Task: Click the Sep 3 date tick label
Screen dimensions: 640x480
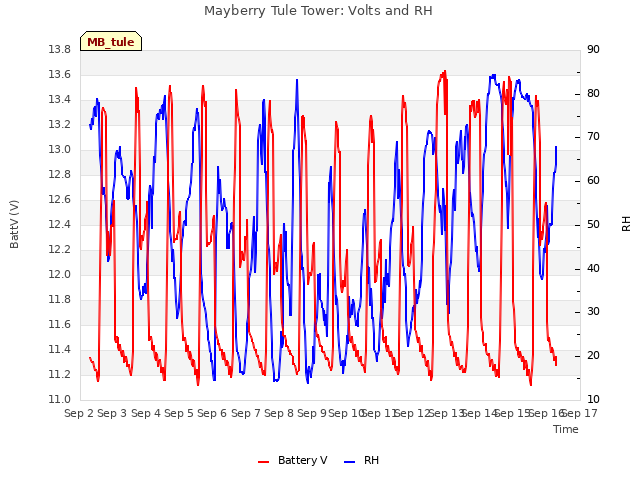Action: coord(112,413)
